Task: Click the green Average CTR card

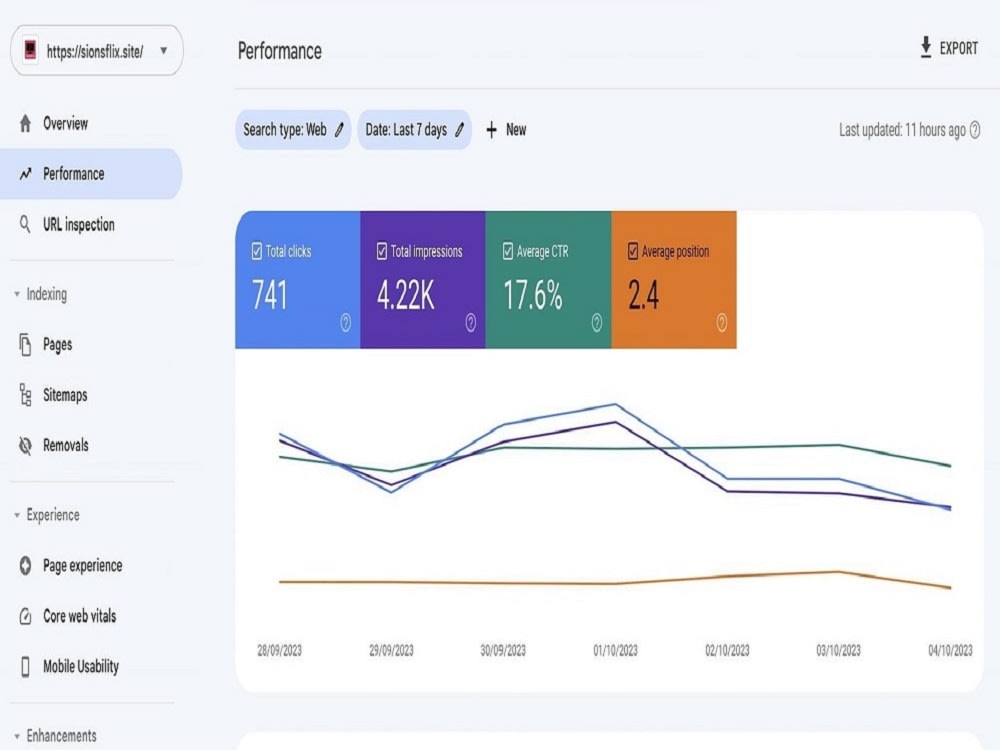Action: point(548,280)
